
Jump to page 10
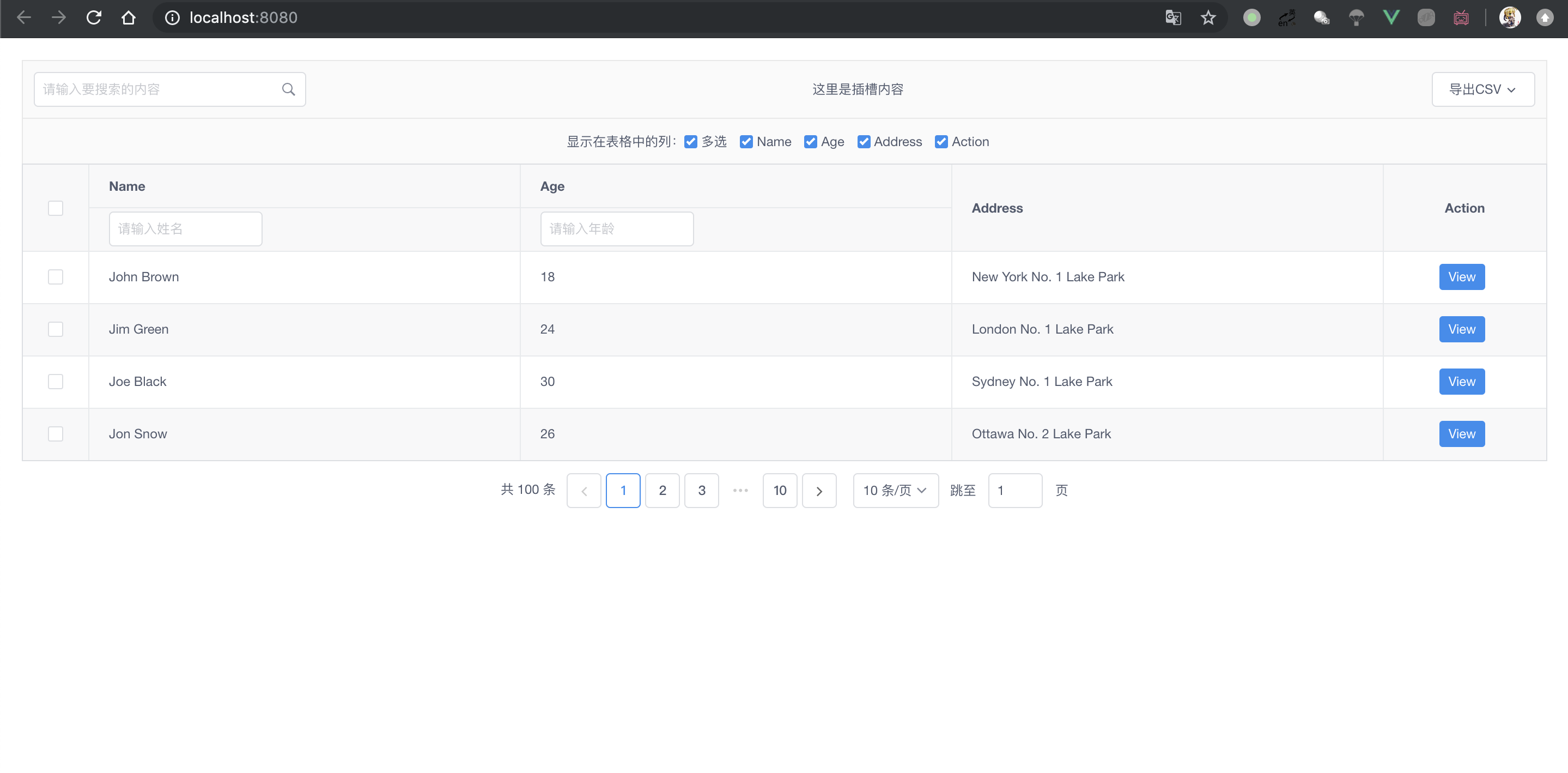click(x=780, y=491)
